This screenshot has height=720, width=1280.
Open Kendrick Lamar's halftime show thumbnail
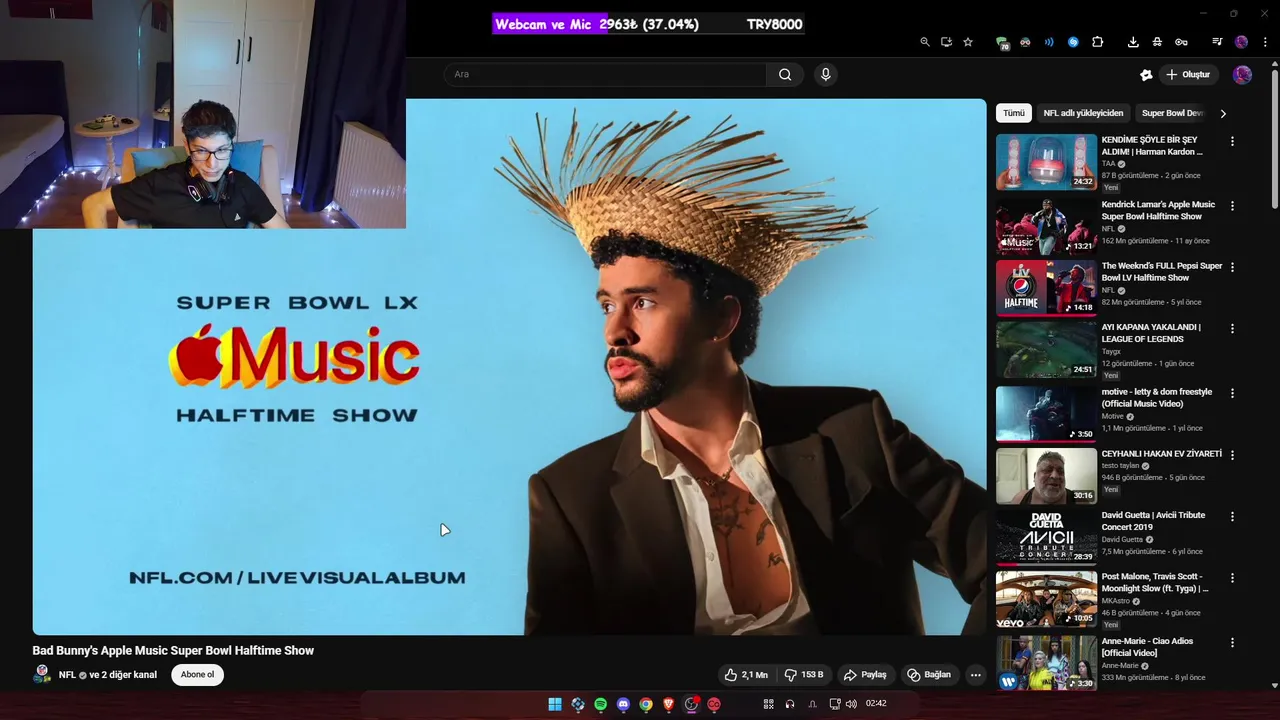click(1046, 227)
